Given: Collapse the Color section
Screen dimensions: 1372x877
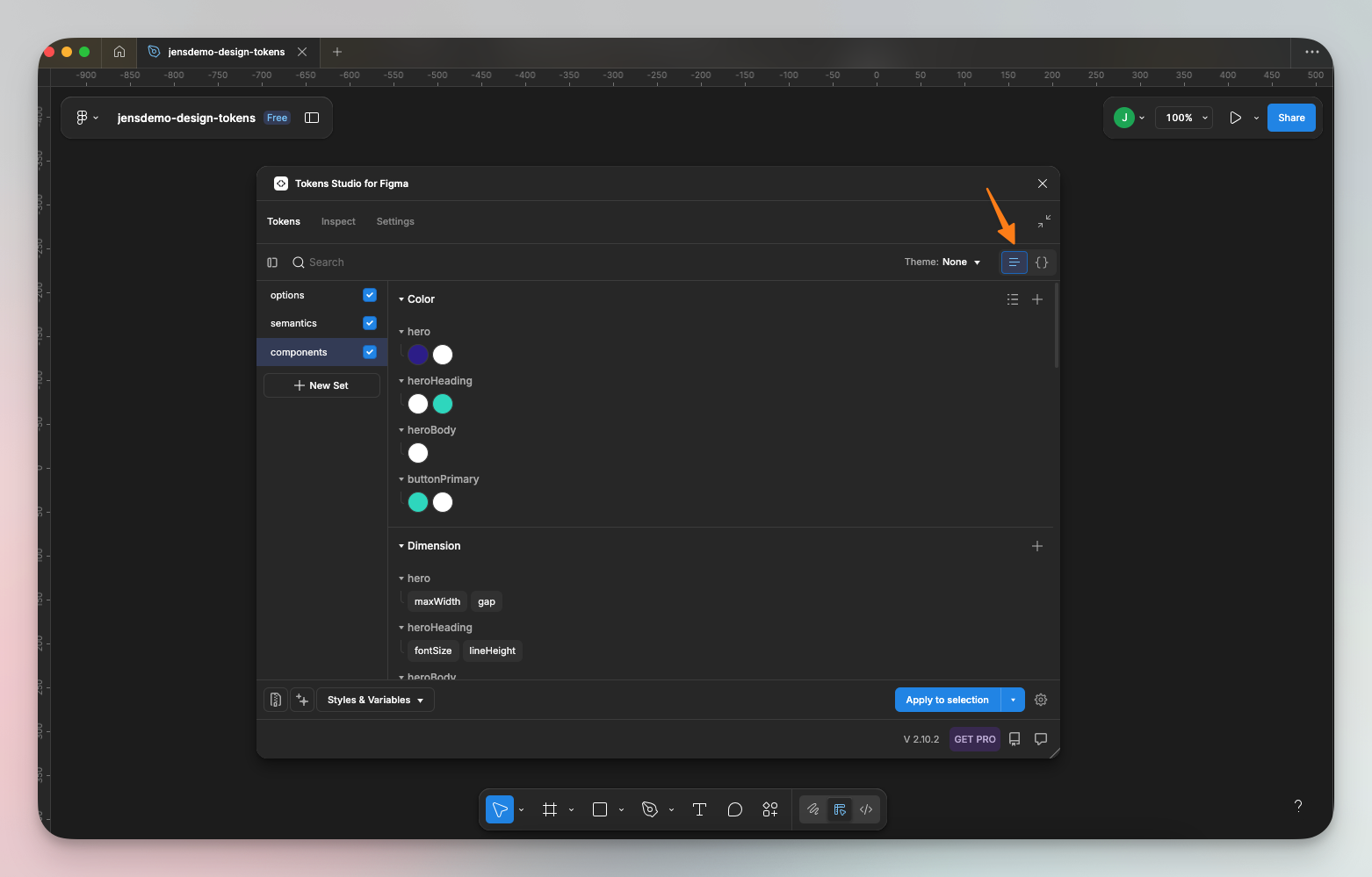Looking at the screenshot, I should coord(401,299).
